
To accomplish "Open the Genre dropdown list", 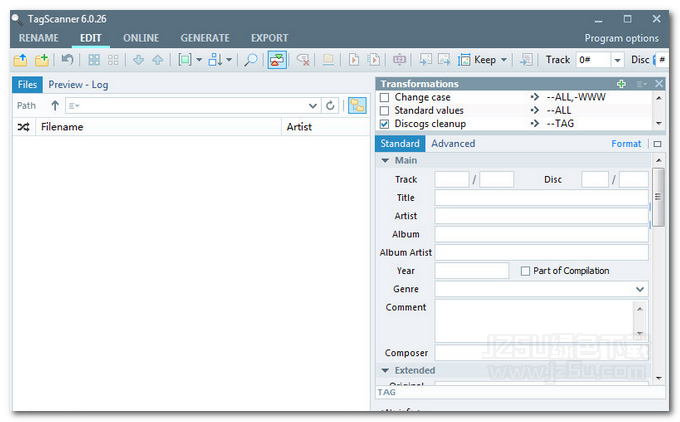I will (x=640, y=289).
